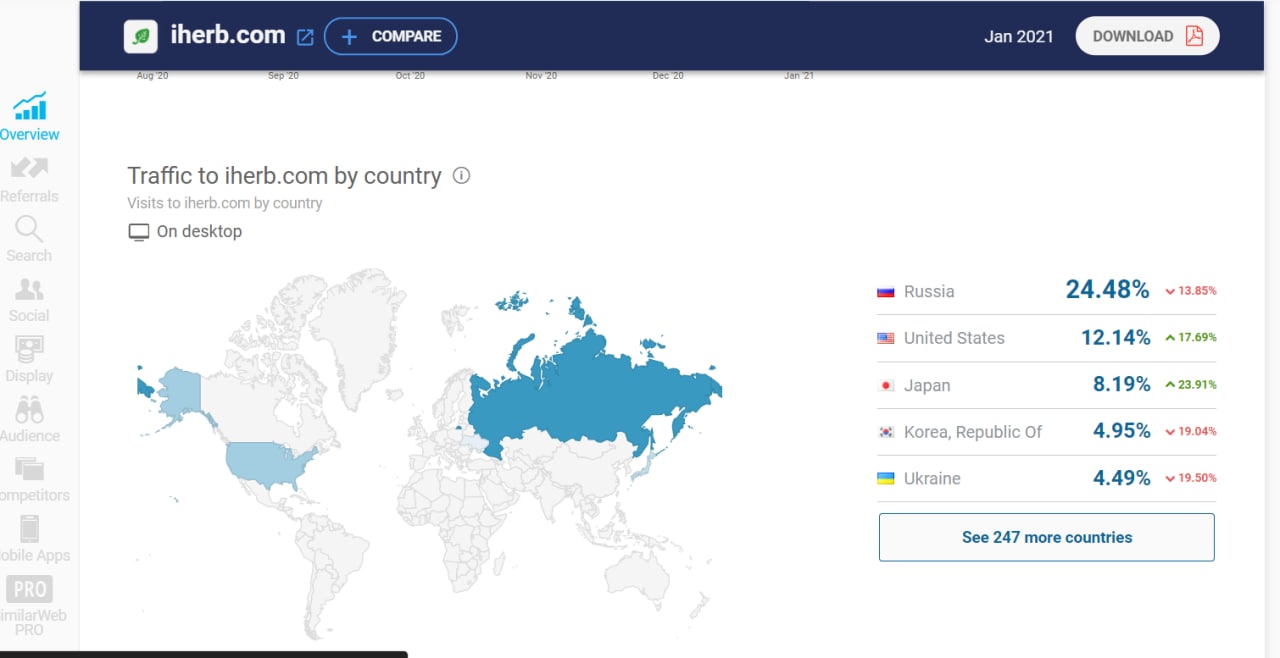The image size is (1280, 658).
Task: Open the Display ads icon
Action: point(29,350)
